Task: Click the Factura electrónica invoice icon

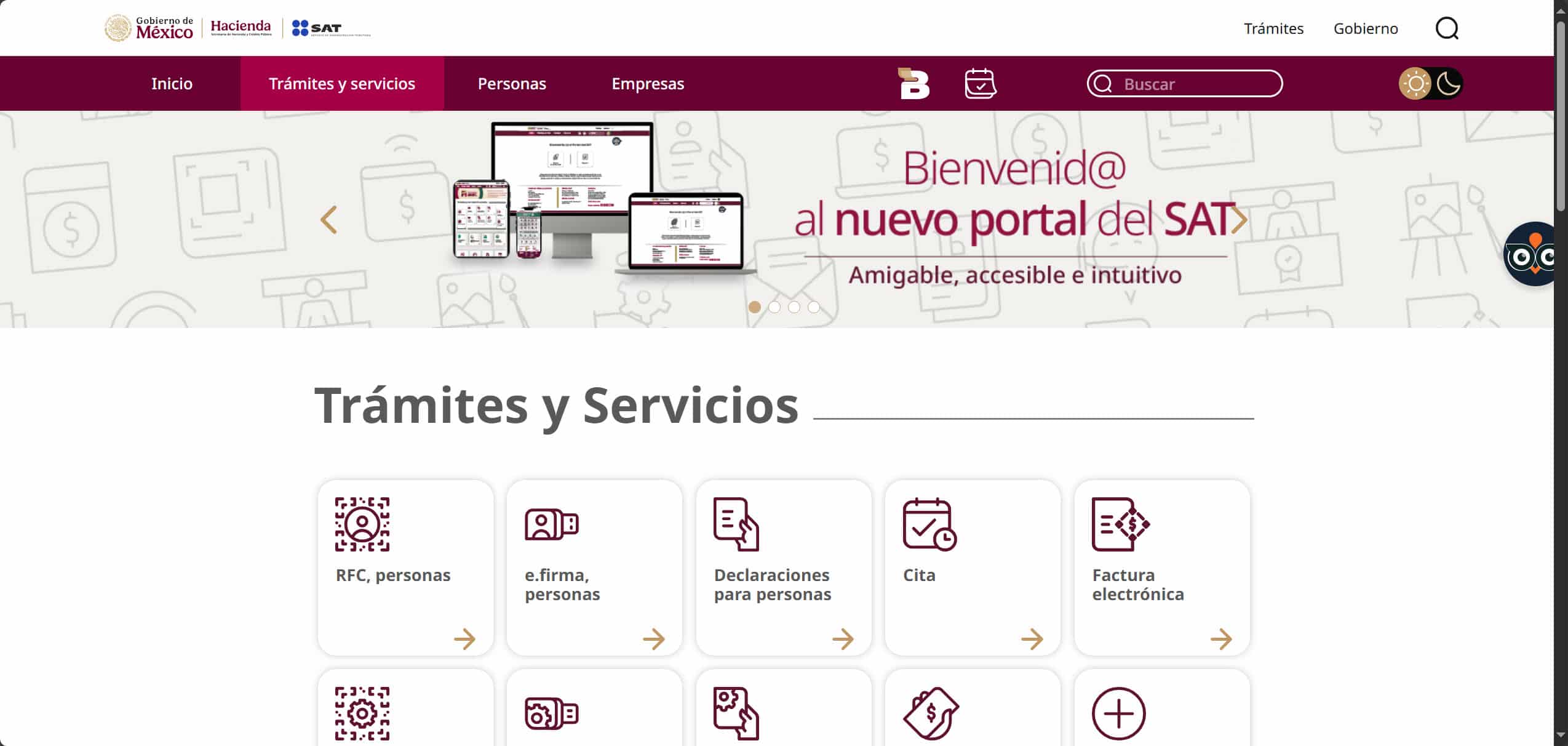Action: tap(1121, 524)
